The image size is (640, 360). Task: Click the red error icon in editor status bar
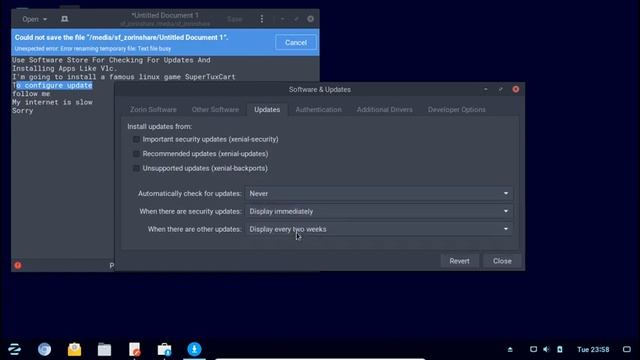(18, 265)
